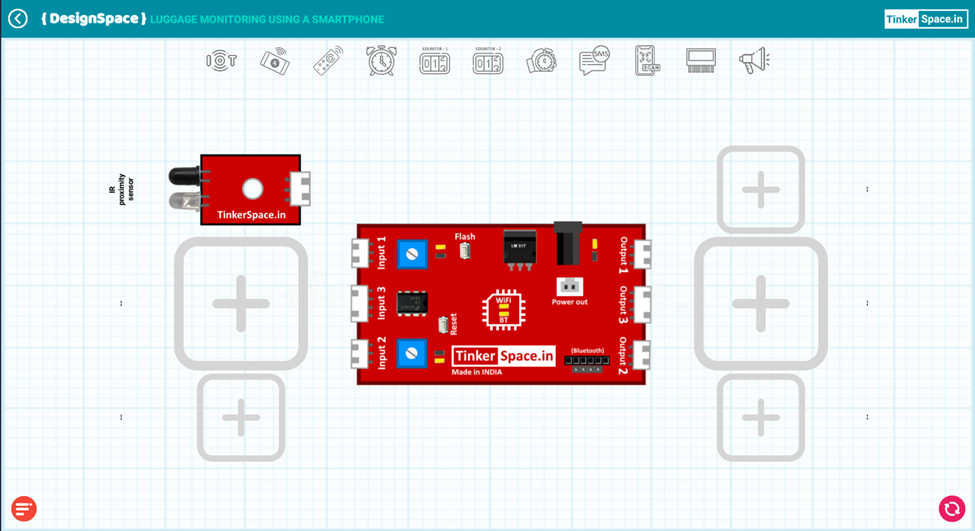Select the display module icon
This screenshot has width=975, height=531.
point(701,61)
